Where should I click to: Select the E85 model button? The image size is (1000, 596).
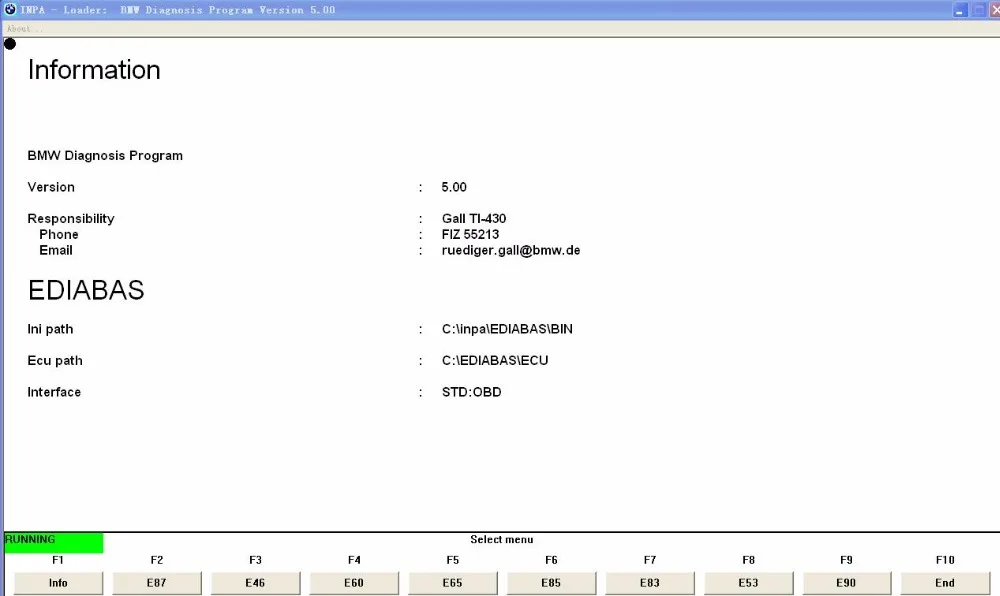point(551,583)
